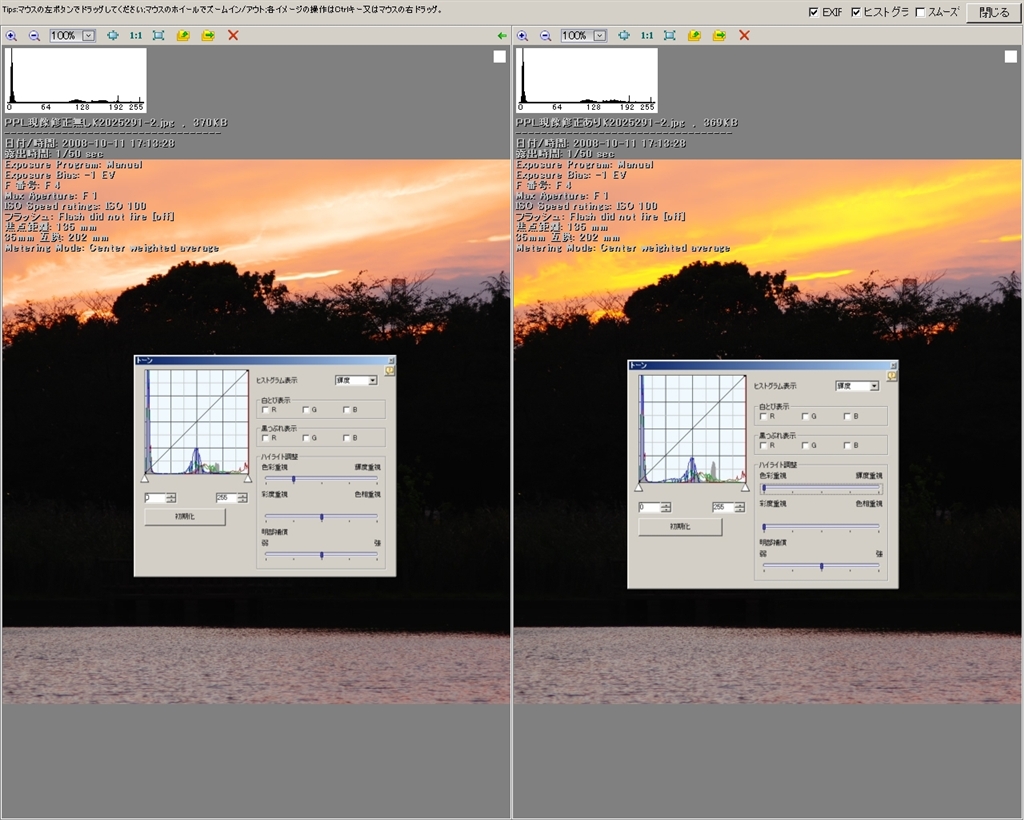This screenshot has width=1024, height=820.
Task: Click 明部補償 slider in right tone dialog
Action: [x=821, y=567]
